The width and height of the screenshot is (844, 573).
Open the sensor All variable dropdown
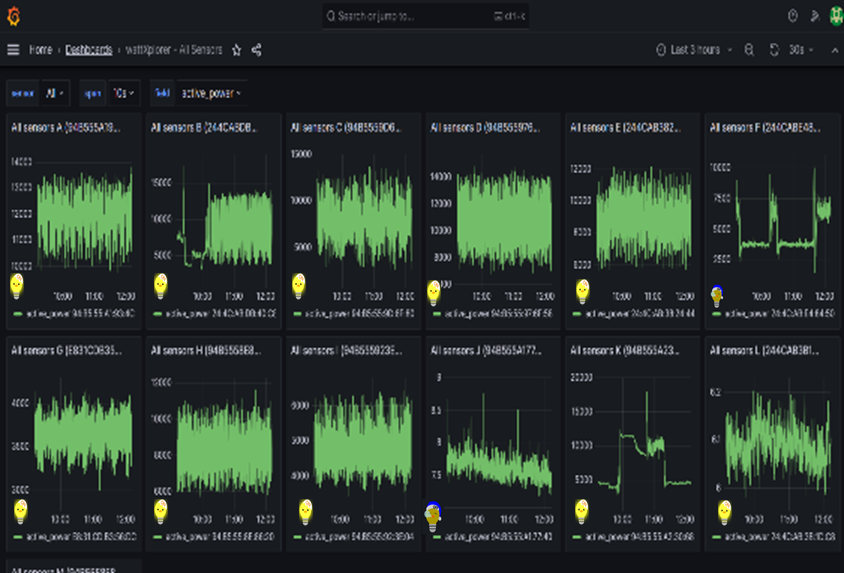pyautogui.click(x=56, y=93)
